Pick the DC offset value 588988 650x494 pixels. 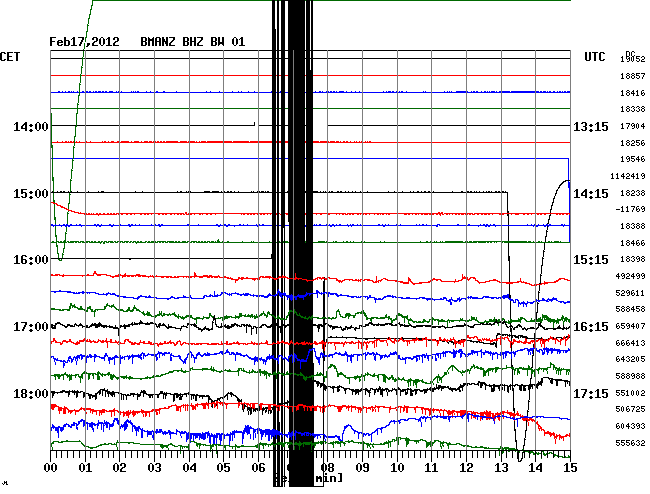(630, 376)
